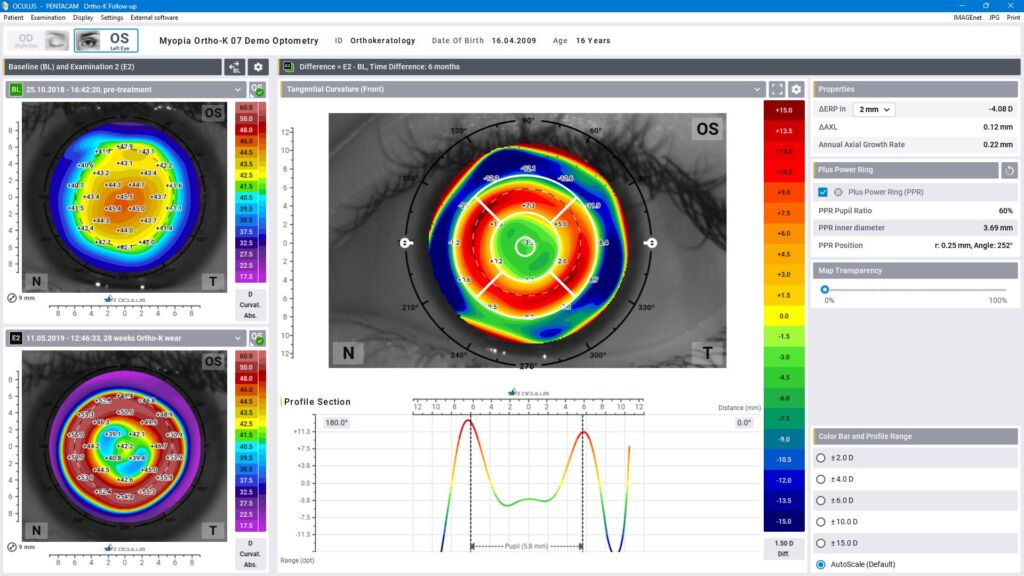Click the Annual Axial Growth Rate 0.22 mm value

click(x=998, y=145)
